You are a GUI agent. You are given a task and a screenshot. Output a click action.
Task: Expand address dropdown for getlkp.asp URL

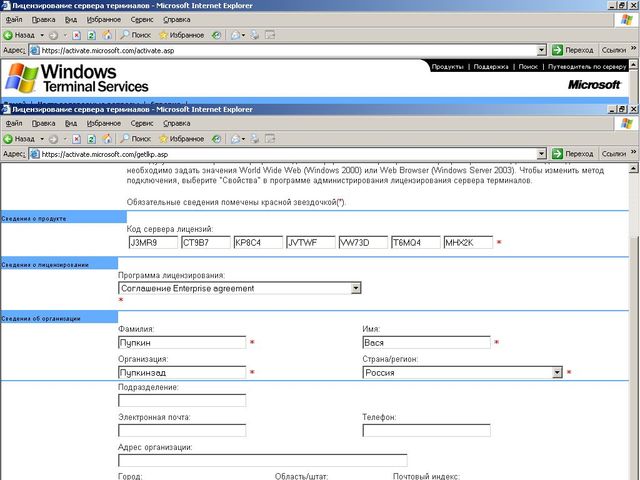pyautogui.click(x=542, y=154)
